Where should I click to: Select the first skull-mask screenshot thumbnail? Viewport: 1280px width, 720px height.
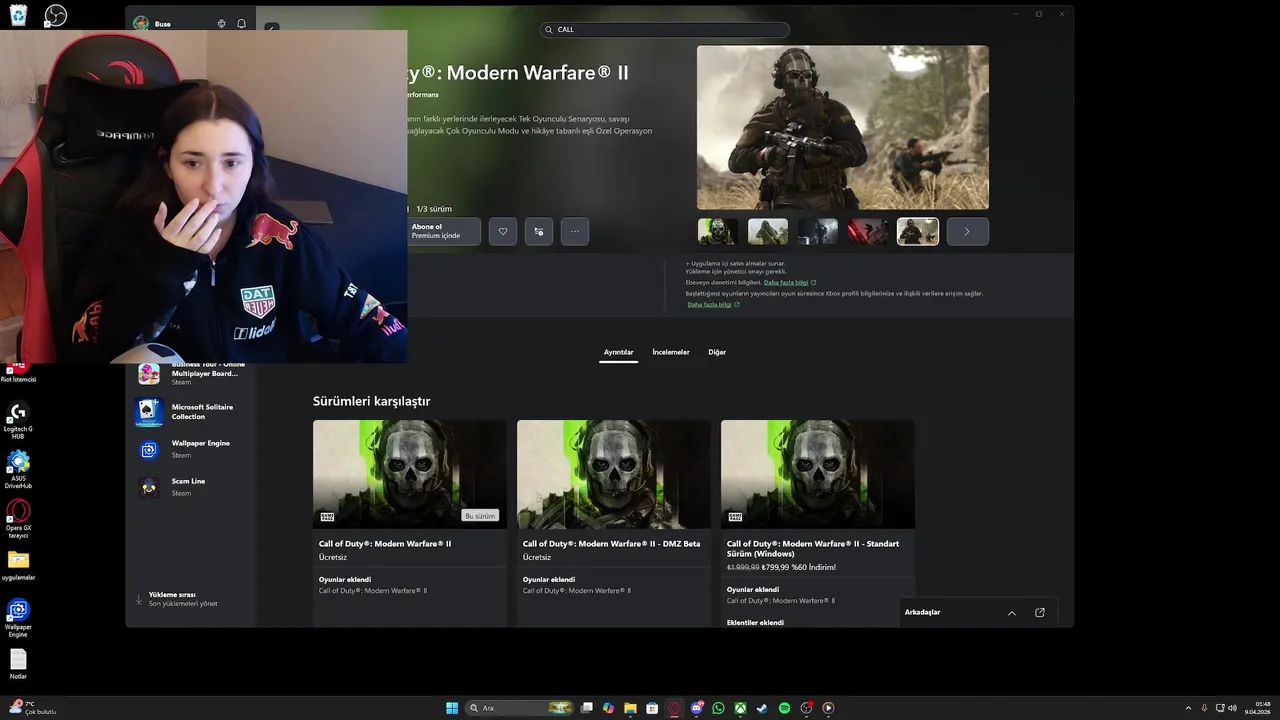tap(718, 231)
